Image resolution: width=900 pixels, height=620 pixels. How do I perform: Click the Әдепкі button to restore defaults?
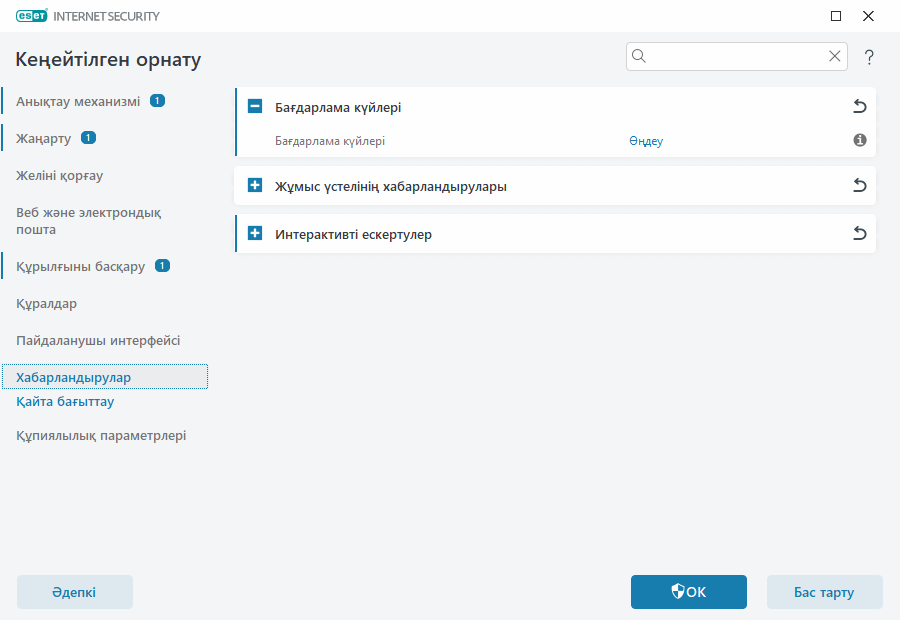[x=74, y=592]
